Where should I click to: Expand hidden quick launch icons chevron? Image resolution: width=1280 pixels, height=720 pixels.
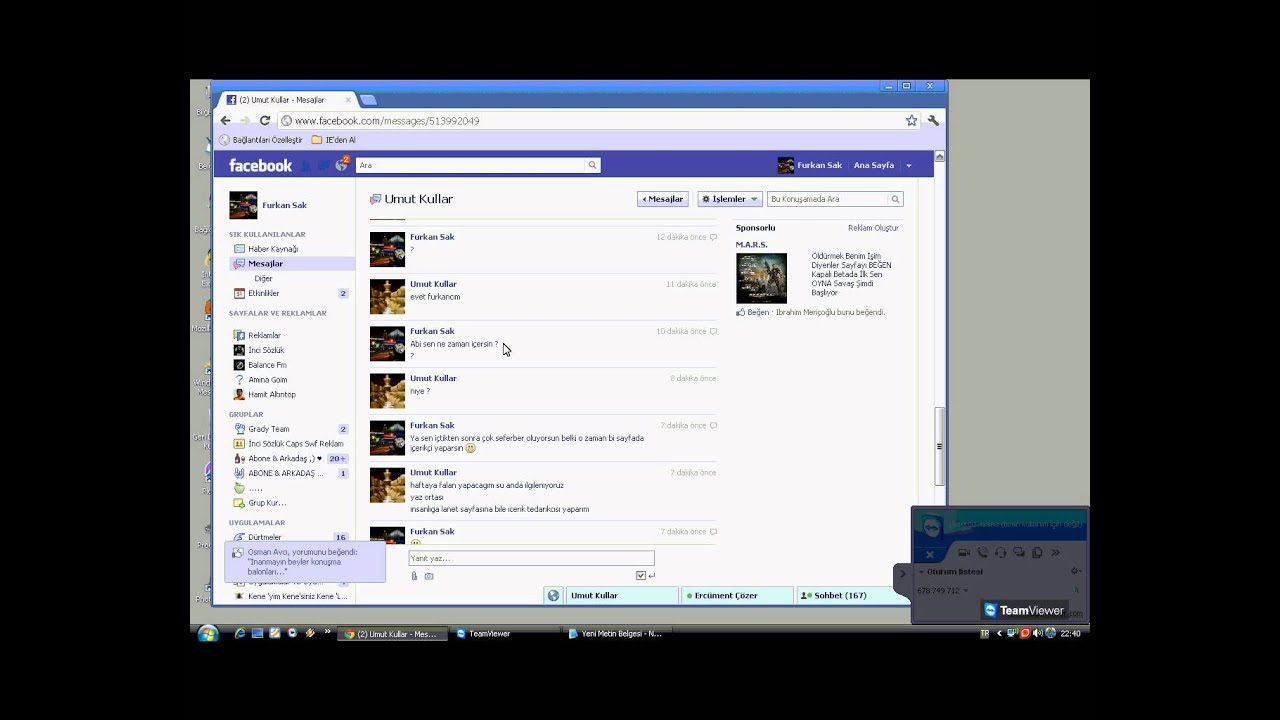[327, 632]
